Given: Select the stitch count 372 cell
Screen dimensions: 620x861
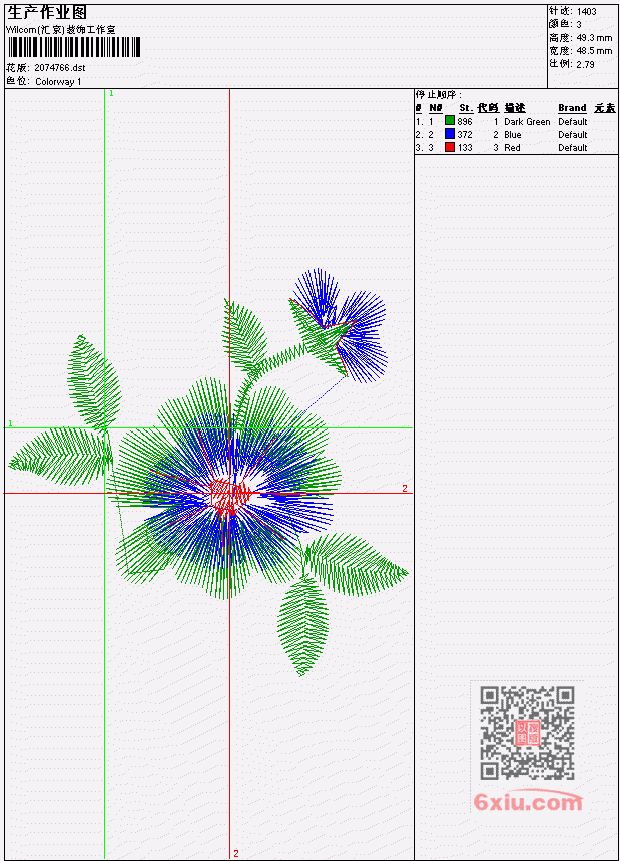Looking at the screenshot, I should 465,135.
